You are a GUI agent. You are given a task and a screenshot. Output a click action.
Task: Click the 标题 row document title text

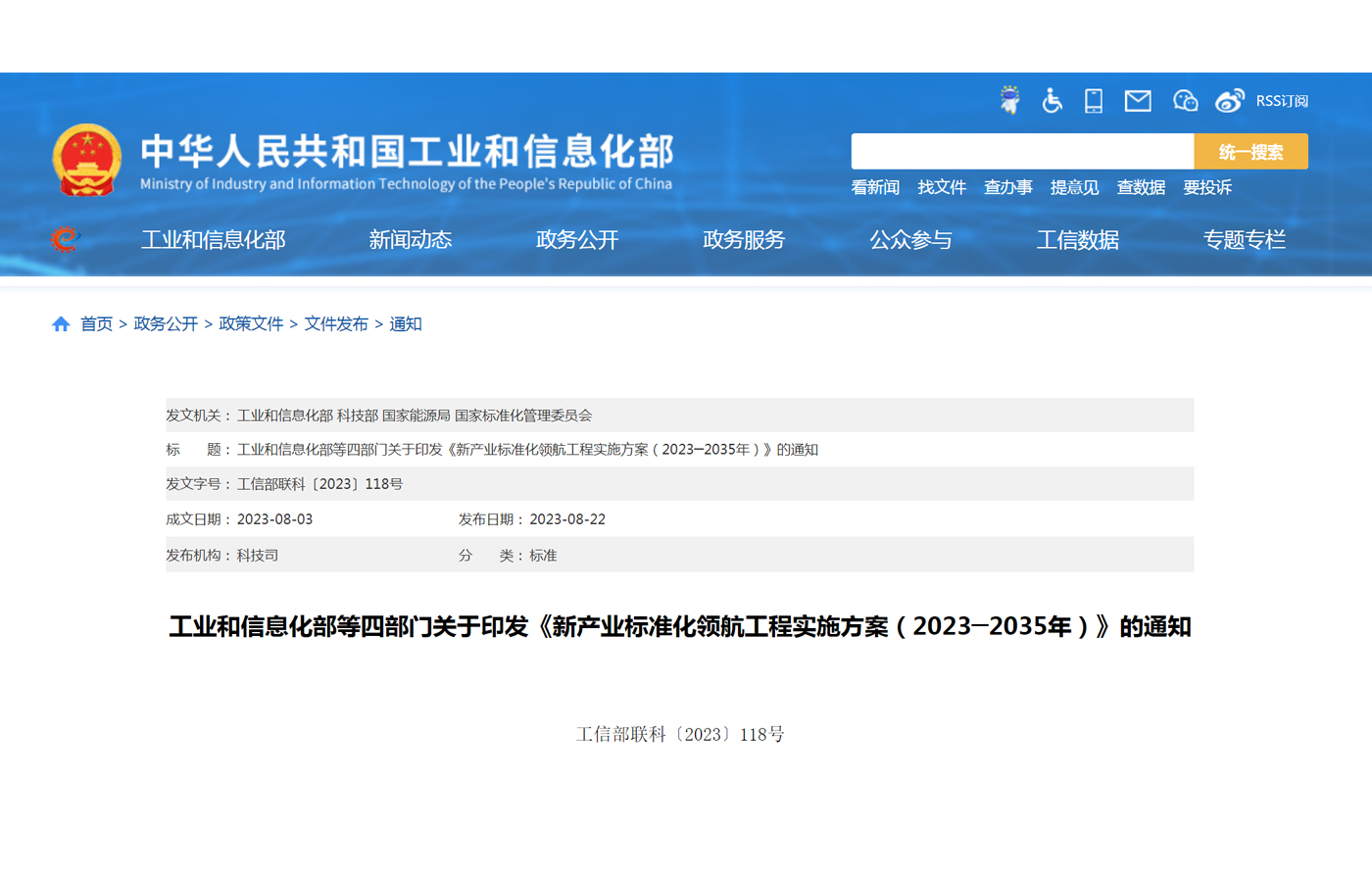(x=527, y=450)
